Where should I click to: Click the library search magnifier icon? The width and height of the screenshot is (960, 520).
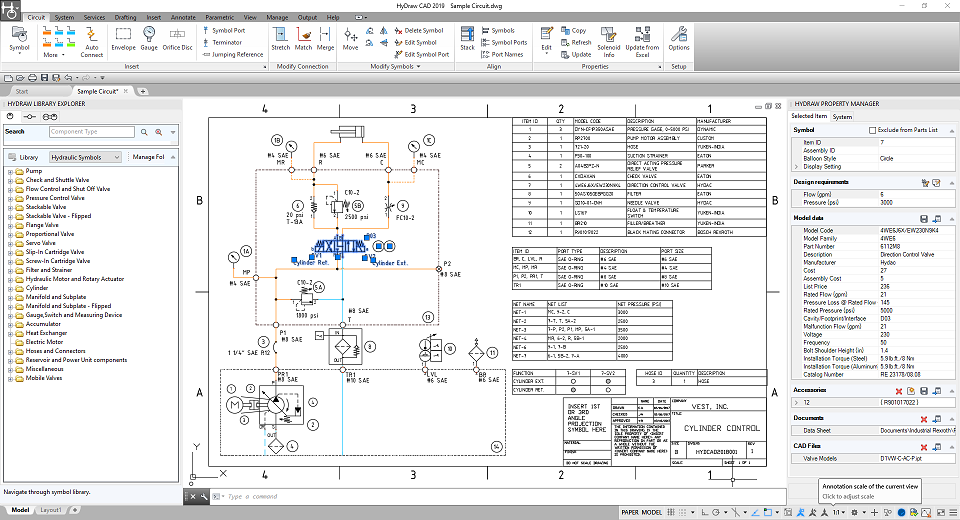tap(144, 132)
